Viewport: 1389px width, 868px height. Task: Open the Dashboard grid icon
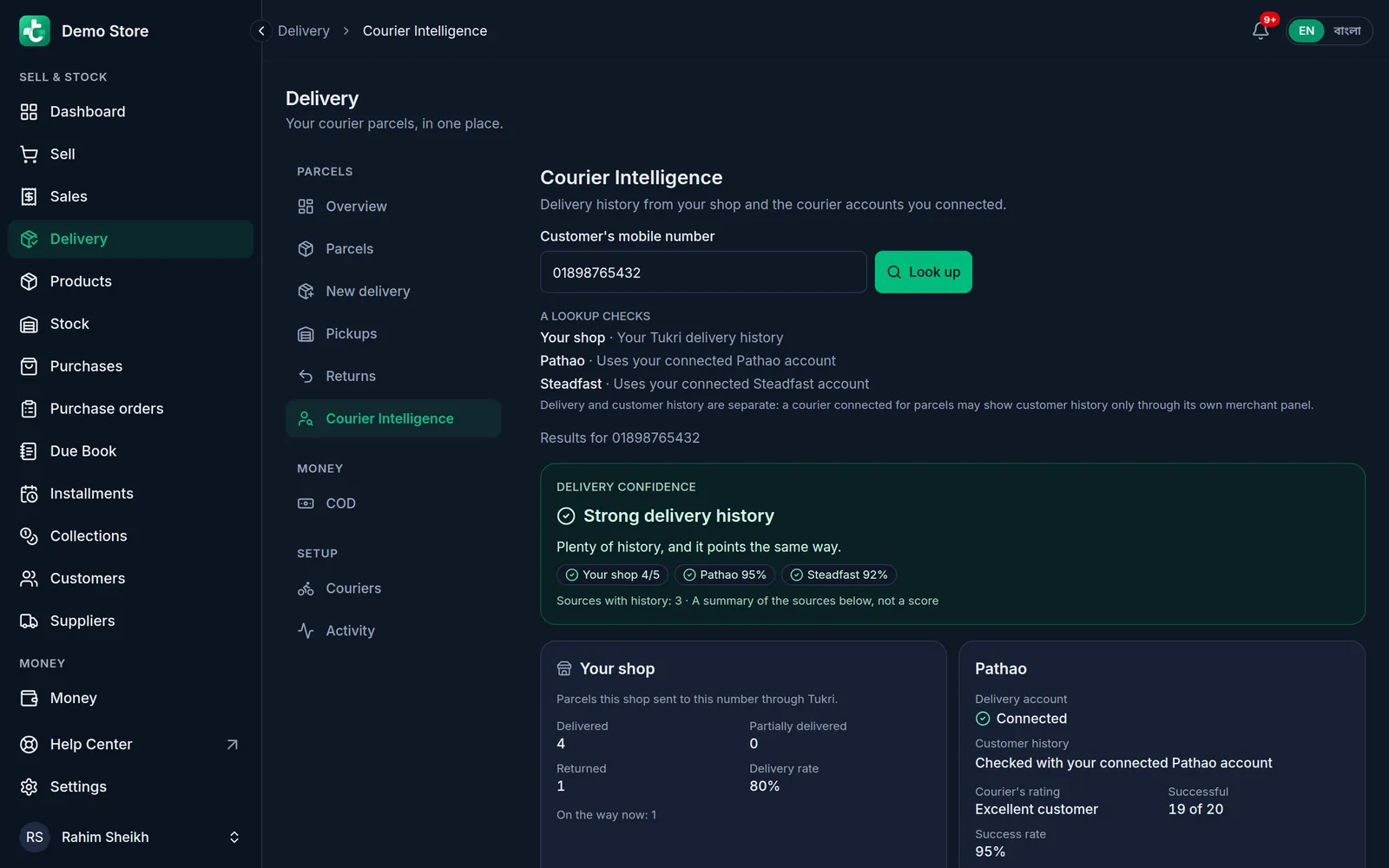click(29, 112)
